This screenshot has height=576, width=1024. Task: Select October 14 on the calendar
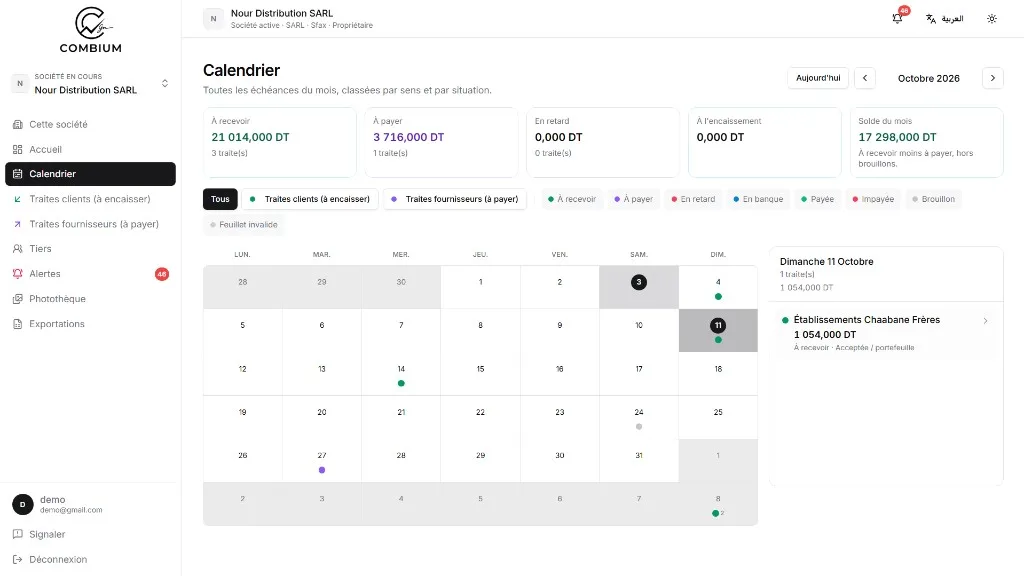pos(401,374)
